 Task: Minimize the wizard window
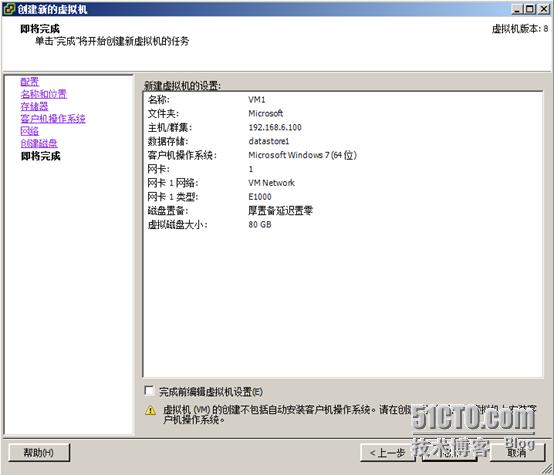pos(517,9)
